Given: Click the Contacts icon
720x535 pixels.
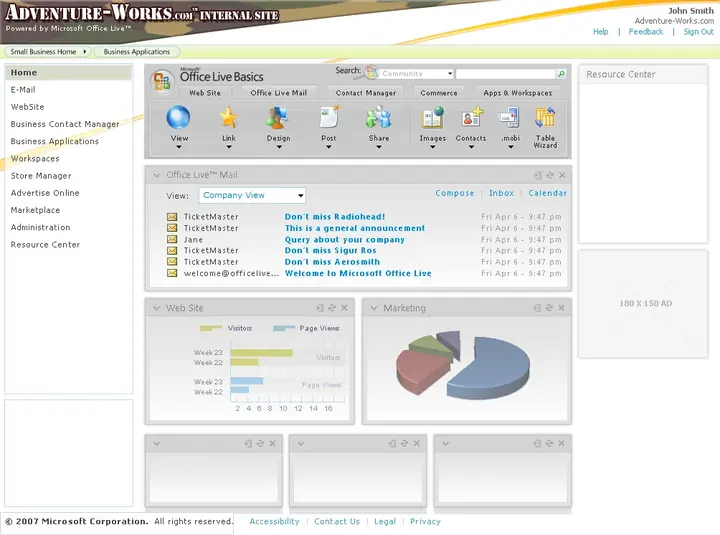Looking at the screenshot, I should (472, 117).
